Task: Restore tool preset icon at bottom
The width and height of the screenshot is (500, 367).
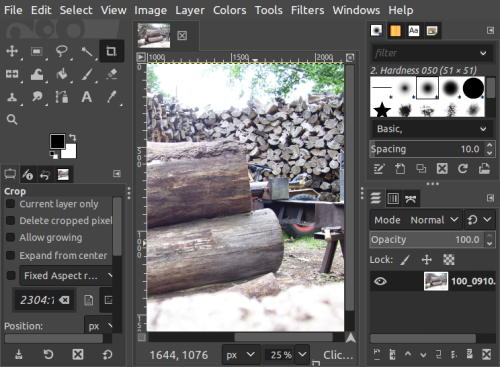Action: click(x=48, y=354)
